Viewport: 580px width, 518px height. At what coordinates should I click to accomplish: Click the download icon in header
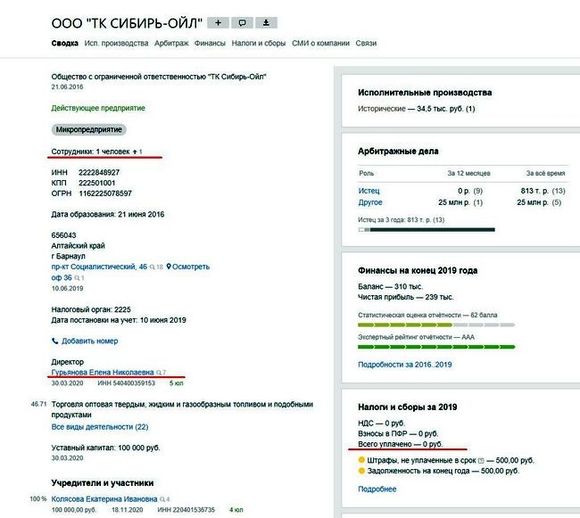click(266, 23)
